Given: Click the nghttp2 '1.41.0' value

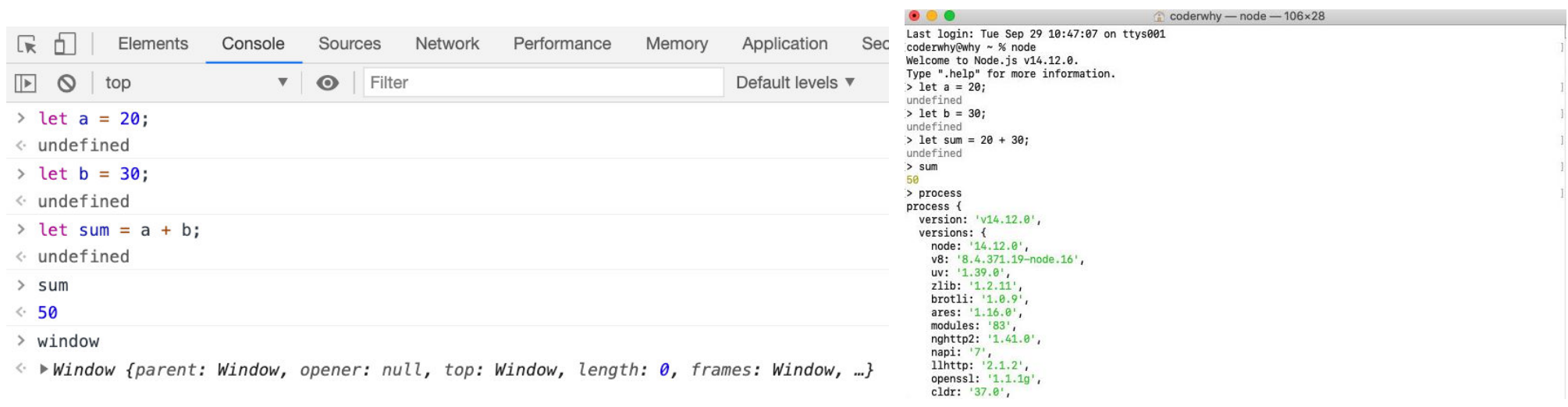Looking at the screenshot, I should (1012, 339).
